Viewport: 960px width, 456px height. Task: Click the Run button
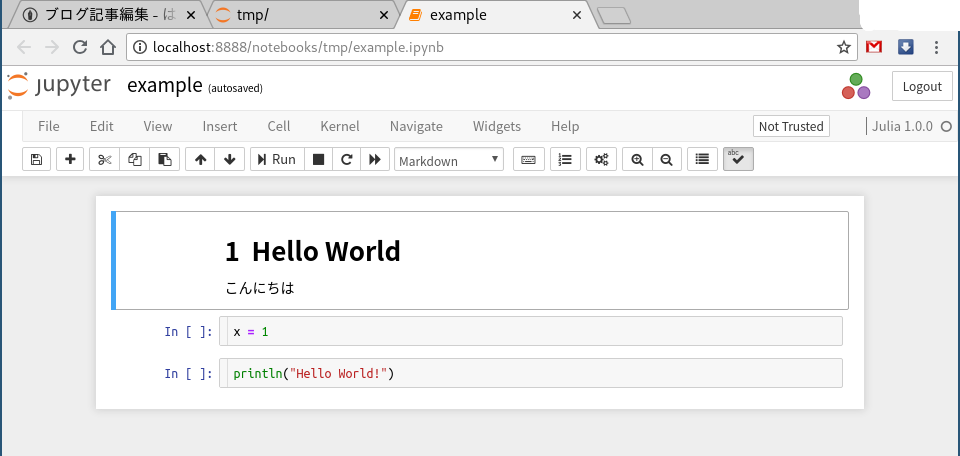click(x=277, y=159)
